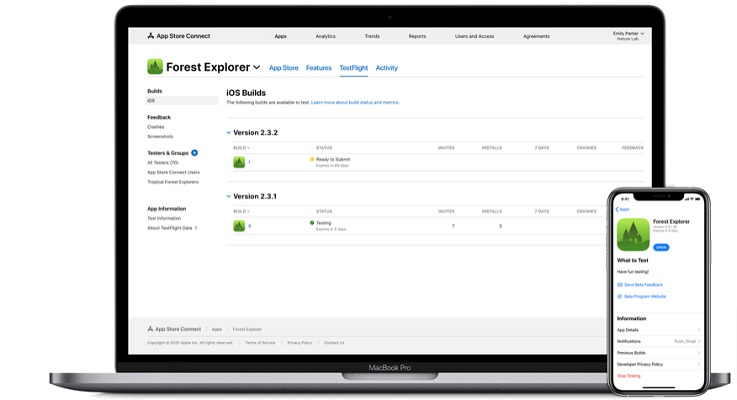Tap Beta Program Website text on iPhone

point(645,297)
